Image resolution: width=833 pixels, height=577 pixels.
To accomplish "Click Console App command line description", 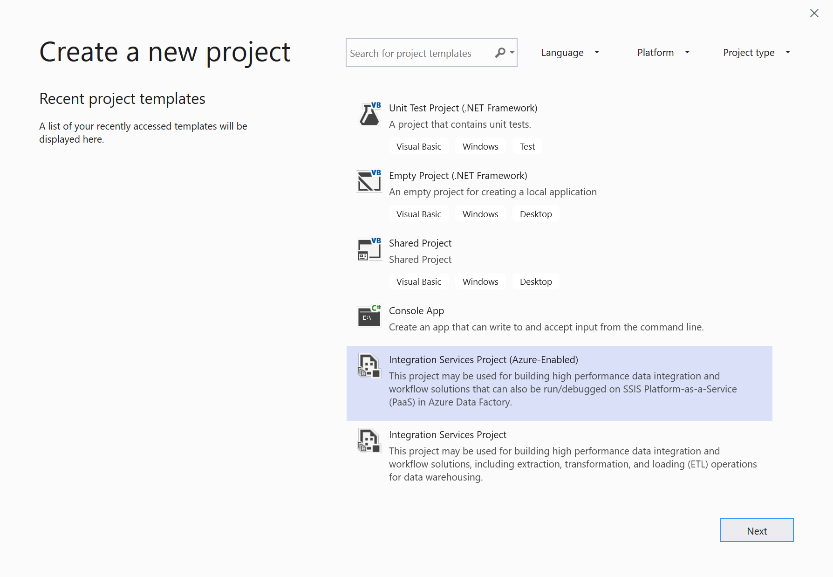I will pyautogui.click(x=546, y=327).
